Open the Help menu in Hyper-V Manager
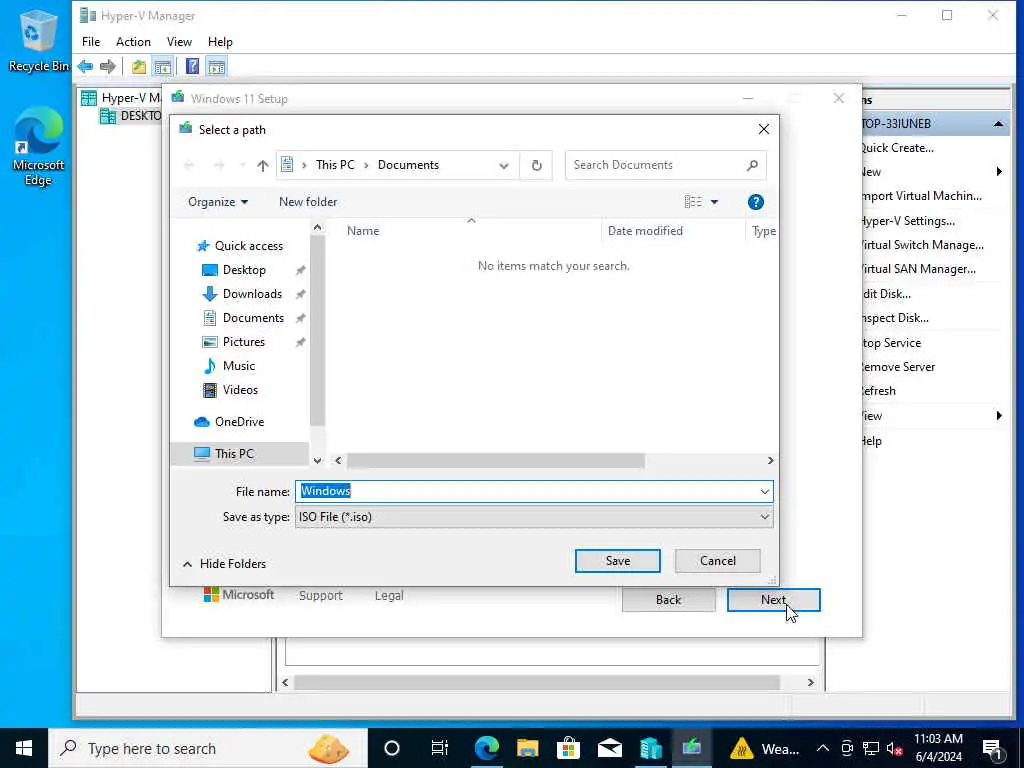This screenshot has width=1024, height=768. (220, 42)
